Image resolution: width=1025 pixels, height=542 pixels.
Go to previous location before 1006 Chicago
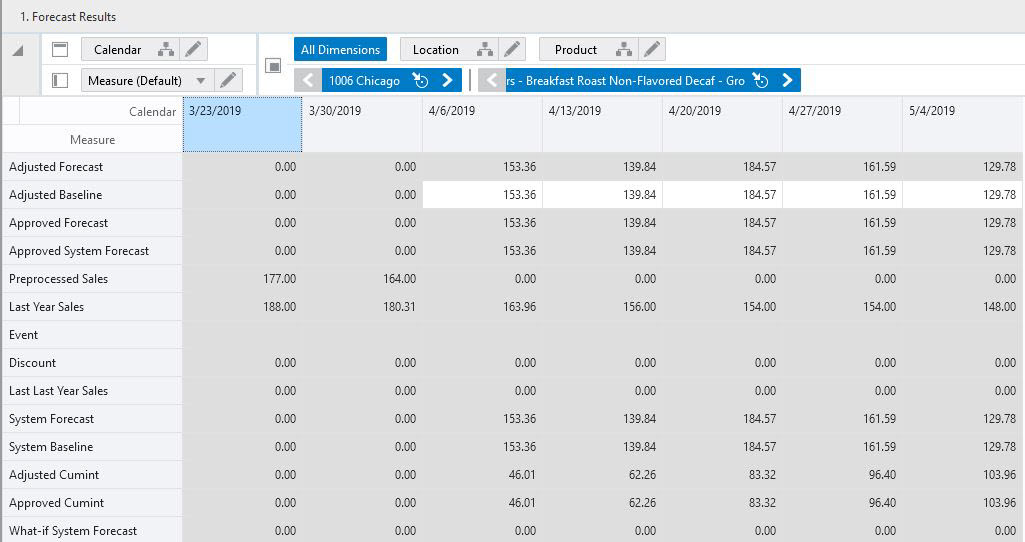308,80
